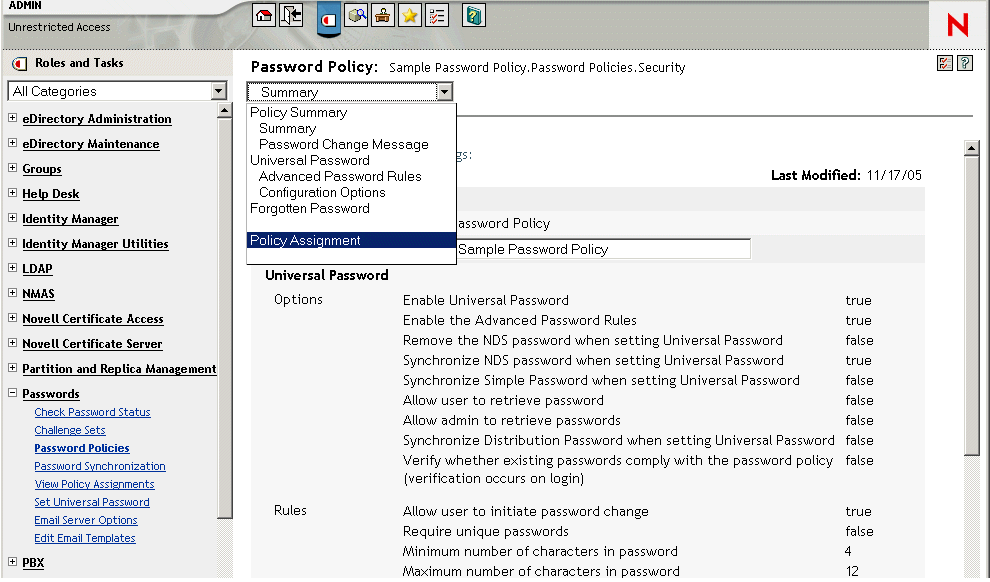Click the Exit door icon
This screenshot has width=990, height=582.
click(x=291, y=15)
